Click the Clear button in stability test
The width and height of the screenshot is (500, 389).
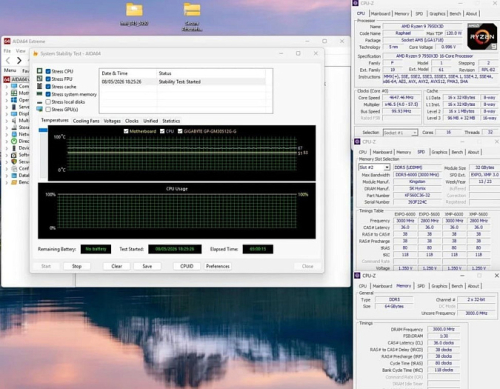[117, 266]
